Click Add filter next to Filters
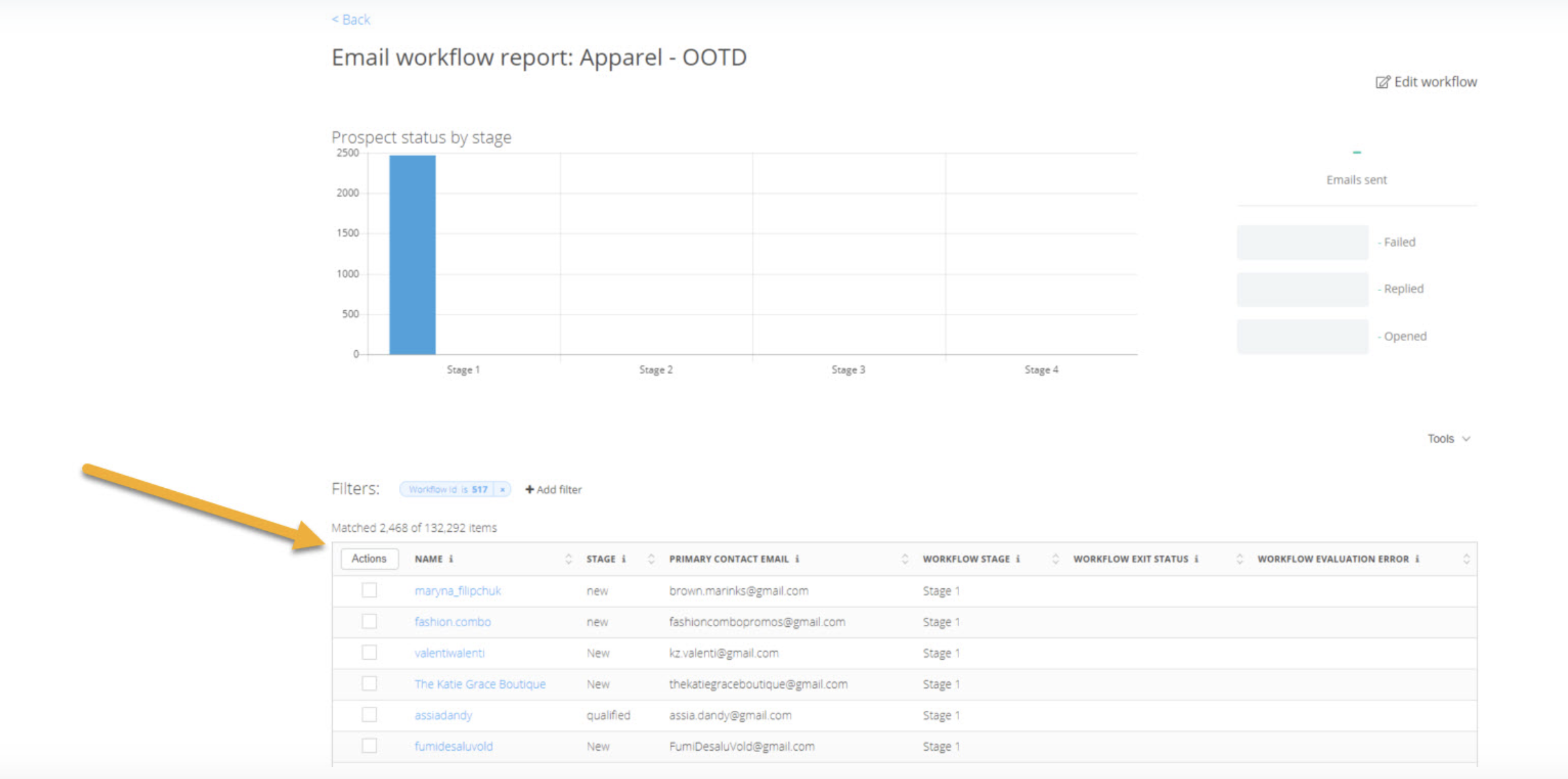Image resolution: width=1568 pixels, height=779 pixels. [x=553, y=490]
